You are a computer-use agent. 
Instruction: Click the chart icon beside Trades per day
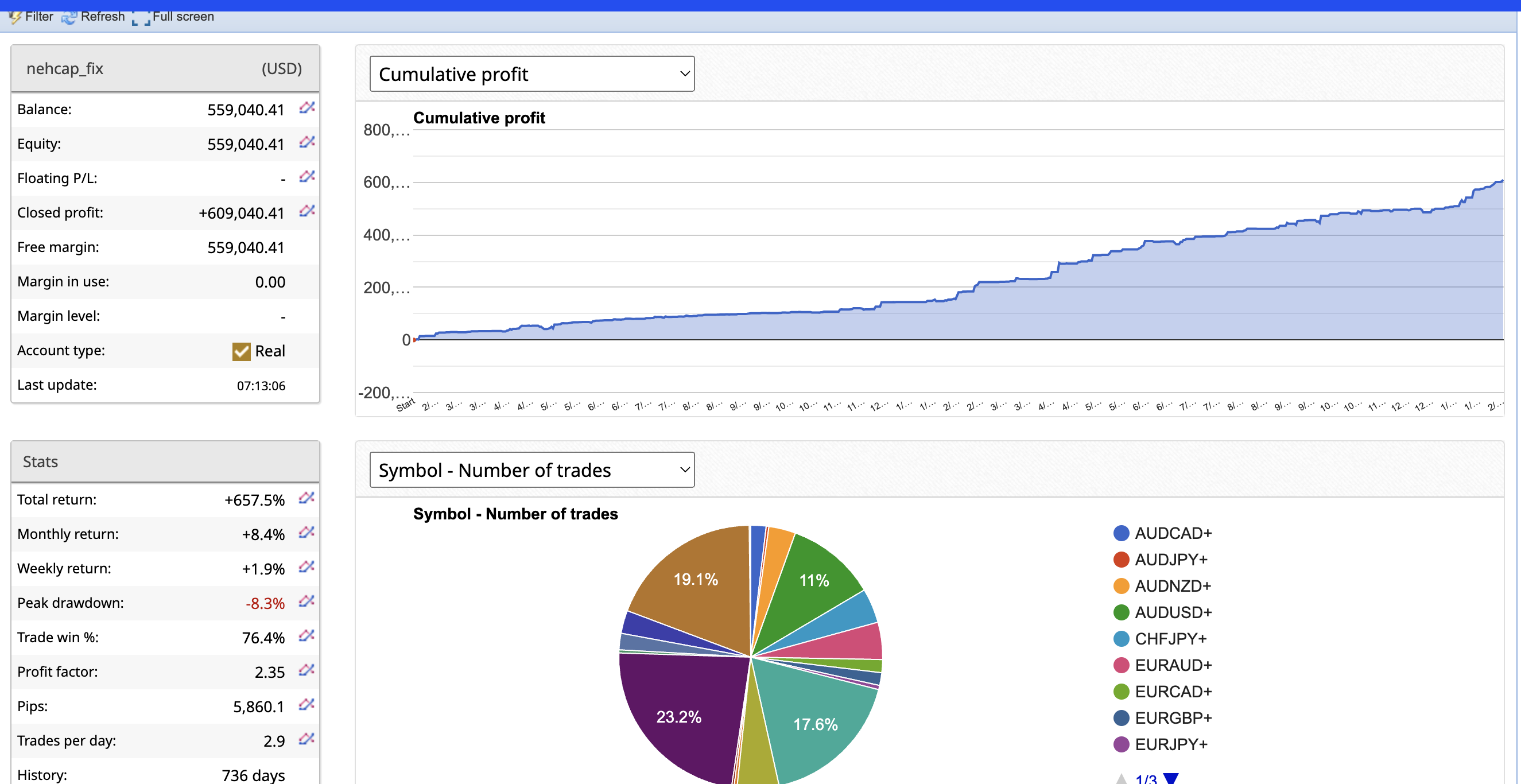(306, 739)
